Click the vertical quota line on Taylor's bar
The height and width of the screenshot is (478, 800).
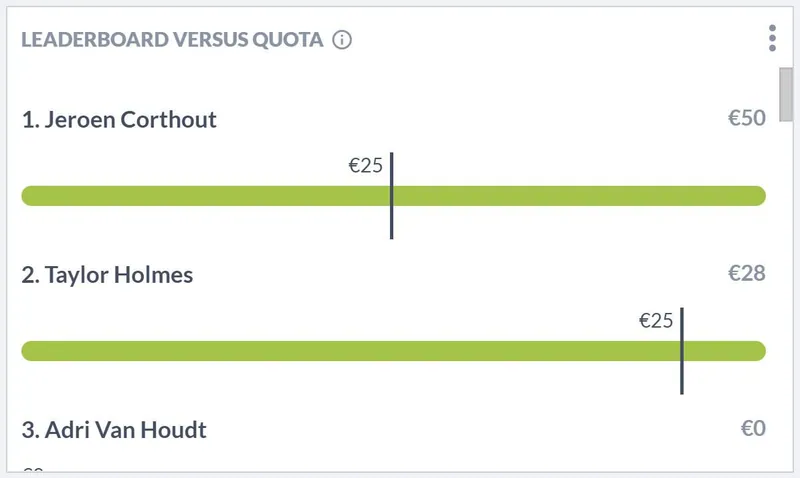(682, 351)
